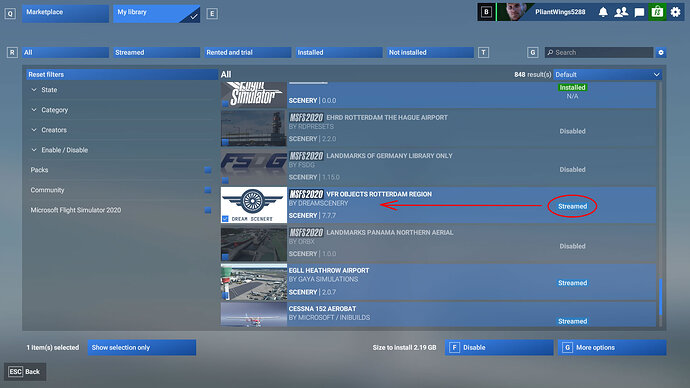Open the settings gear icon

click(x=675, y=12)
